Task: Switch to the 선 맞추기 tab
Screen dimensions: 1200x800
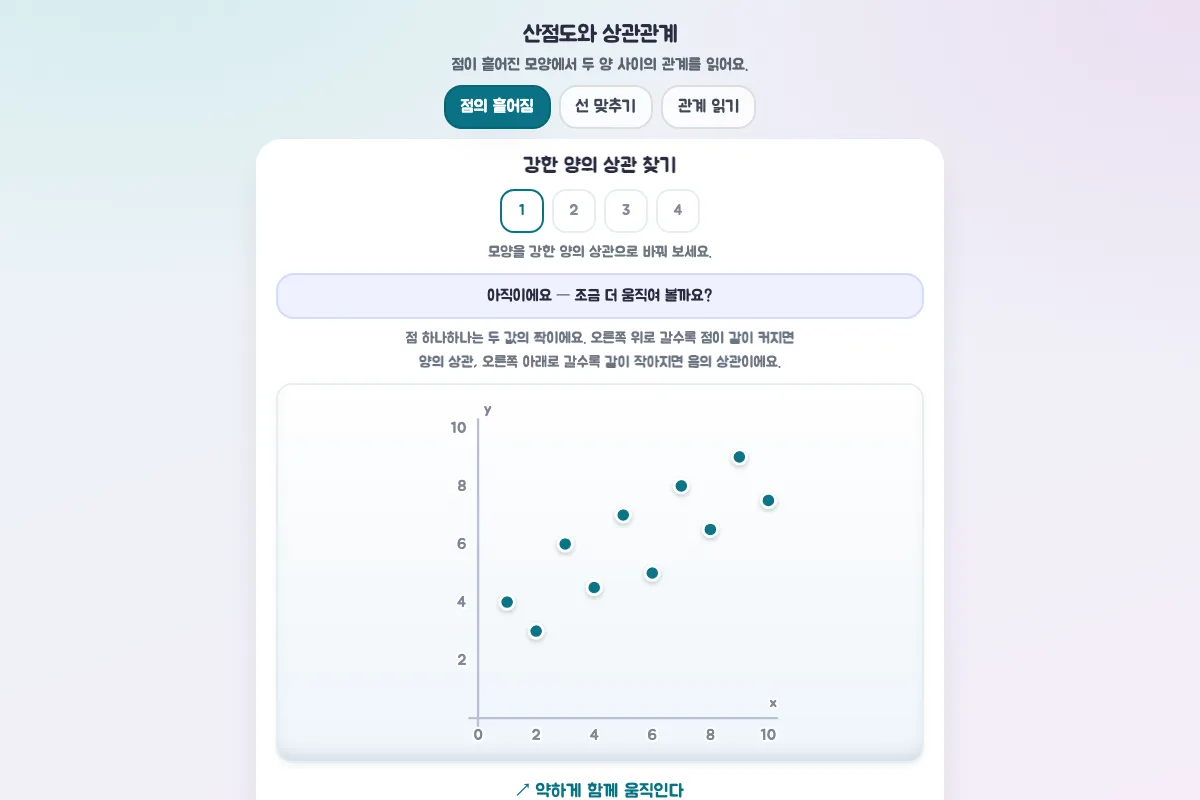Action: click(606, 107)
